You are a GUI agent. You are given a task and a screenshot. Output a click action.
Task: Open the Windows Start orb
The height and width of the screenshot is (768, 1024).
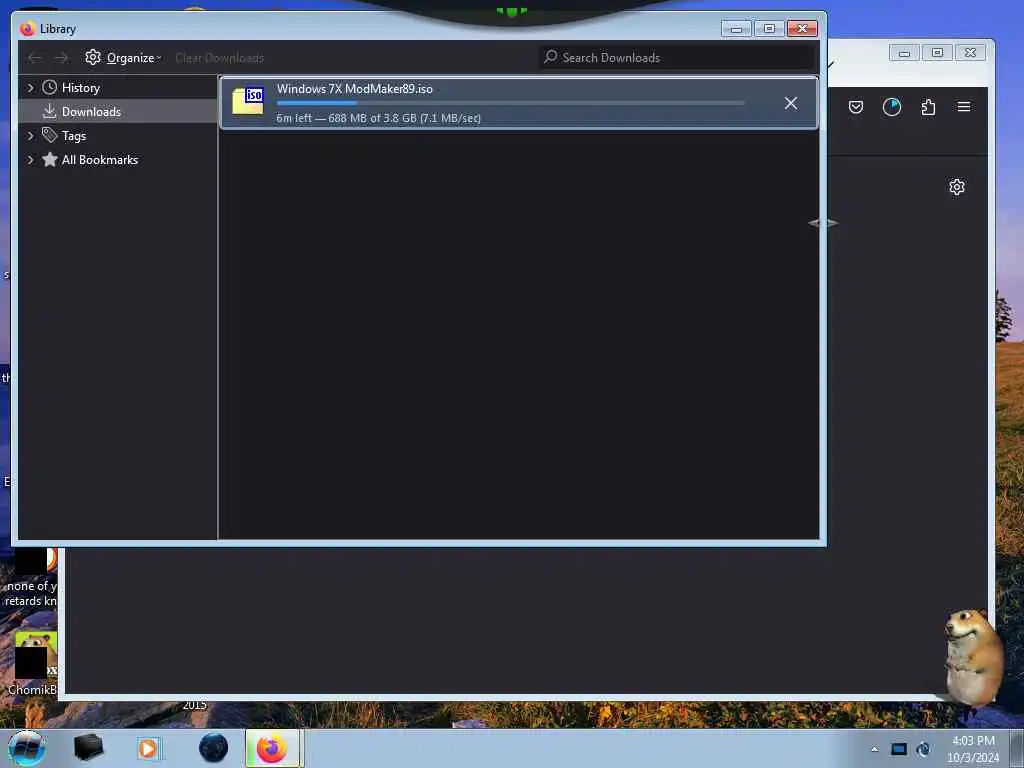pyautogui.click(x=27, y=748)
